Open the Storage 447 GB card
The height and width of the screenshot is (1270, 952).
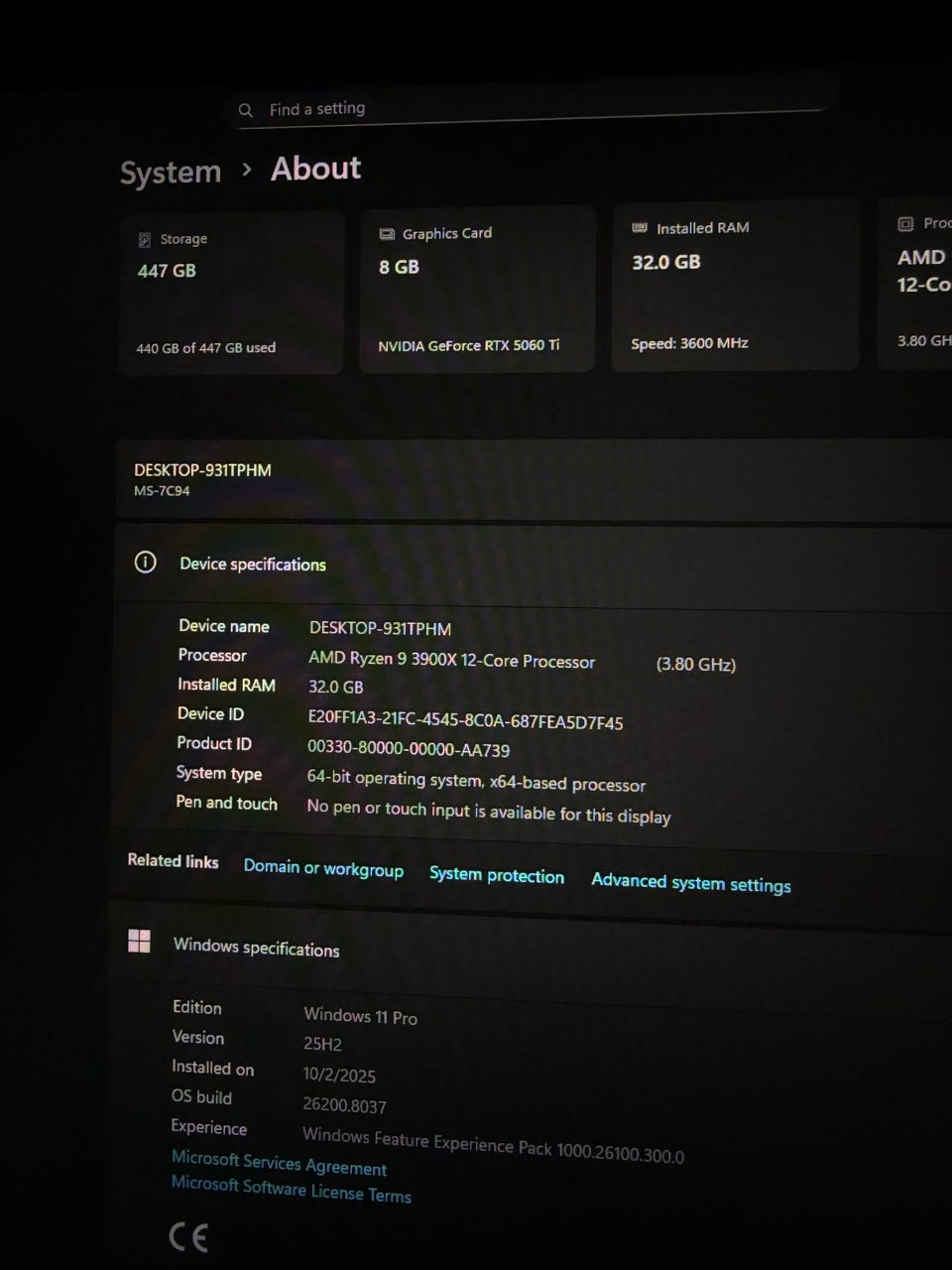pyautogui.click(x=231, y=293)
